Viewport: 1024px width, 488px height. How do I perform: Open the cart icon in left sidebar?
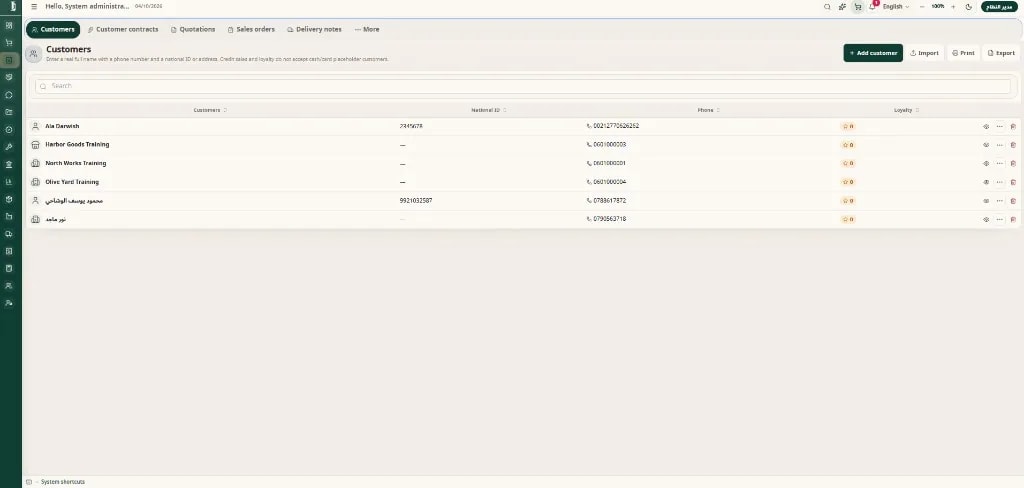click(x=8, y=42)
